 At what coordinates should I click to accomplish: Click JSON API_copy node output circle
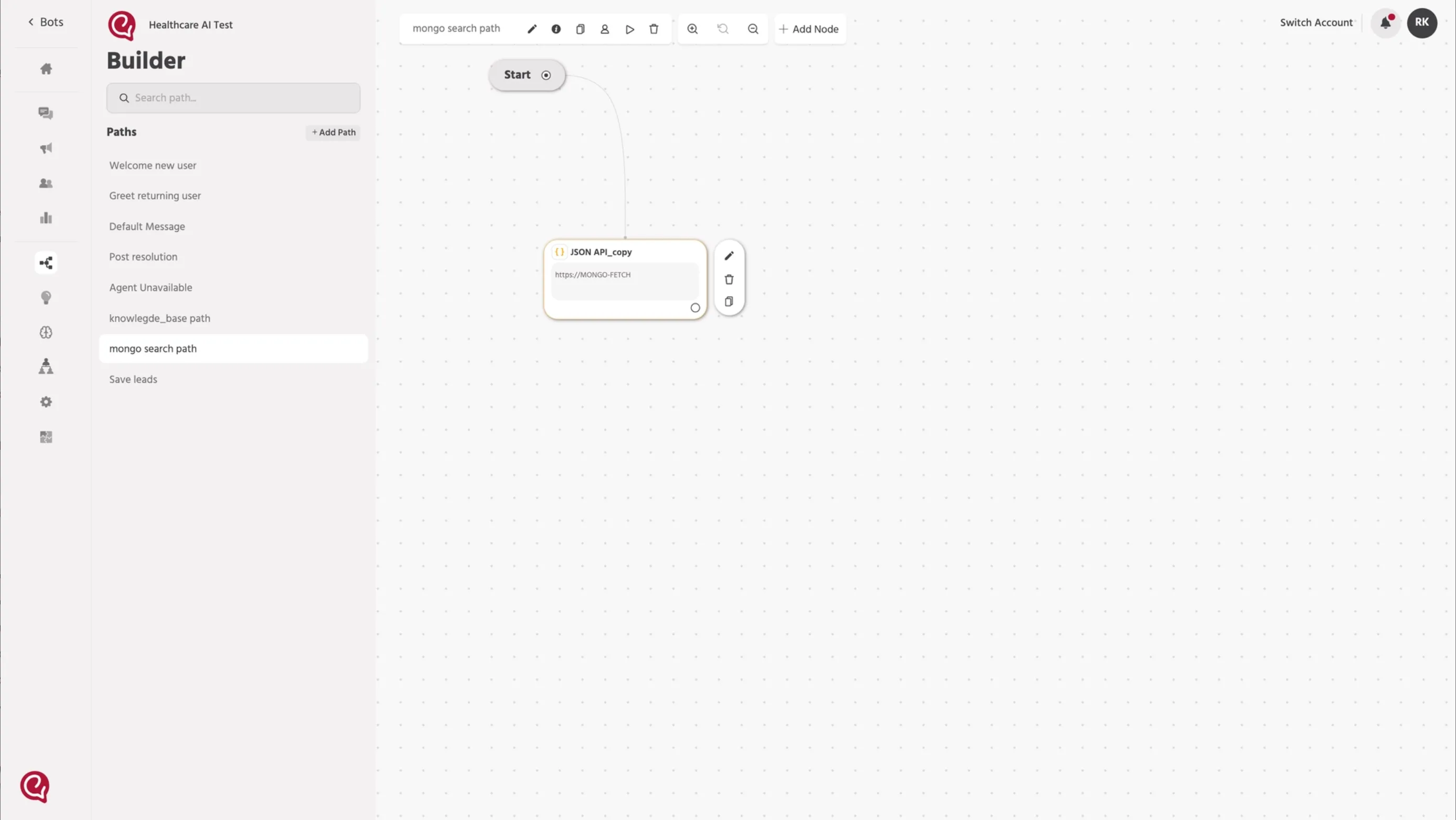tap(695, 308)
